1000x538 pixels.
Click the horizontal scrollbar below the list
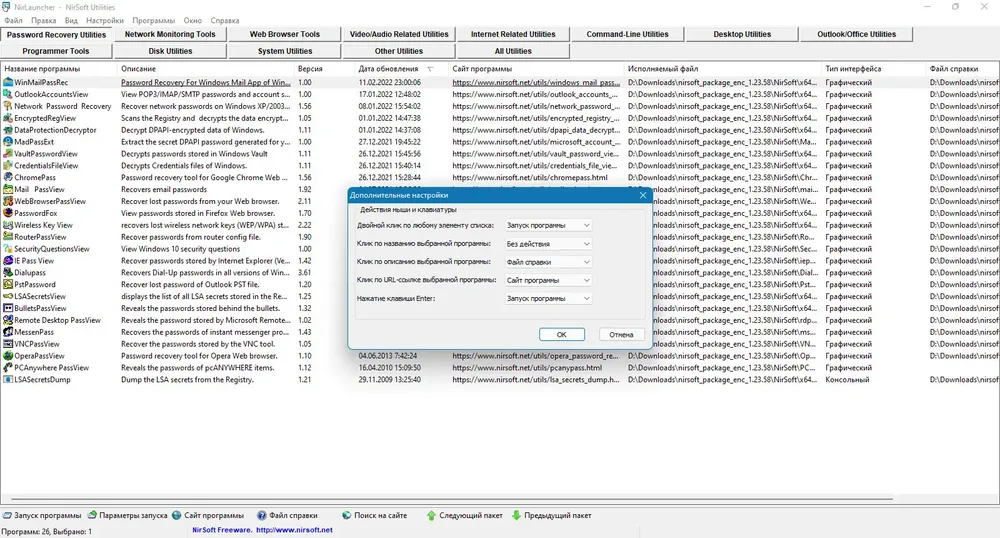tap(452, 499)
